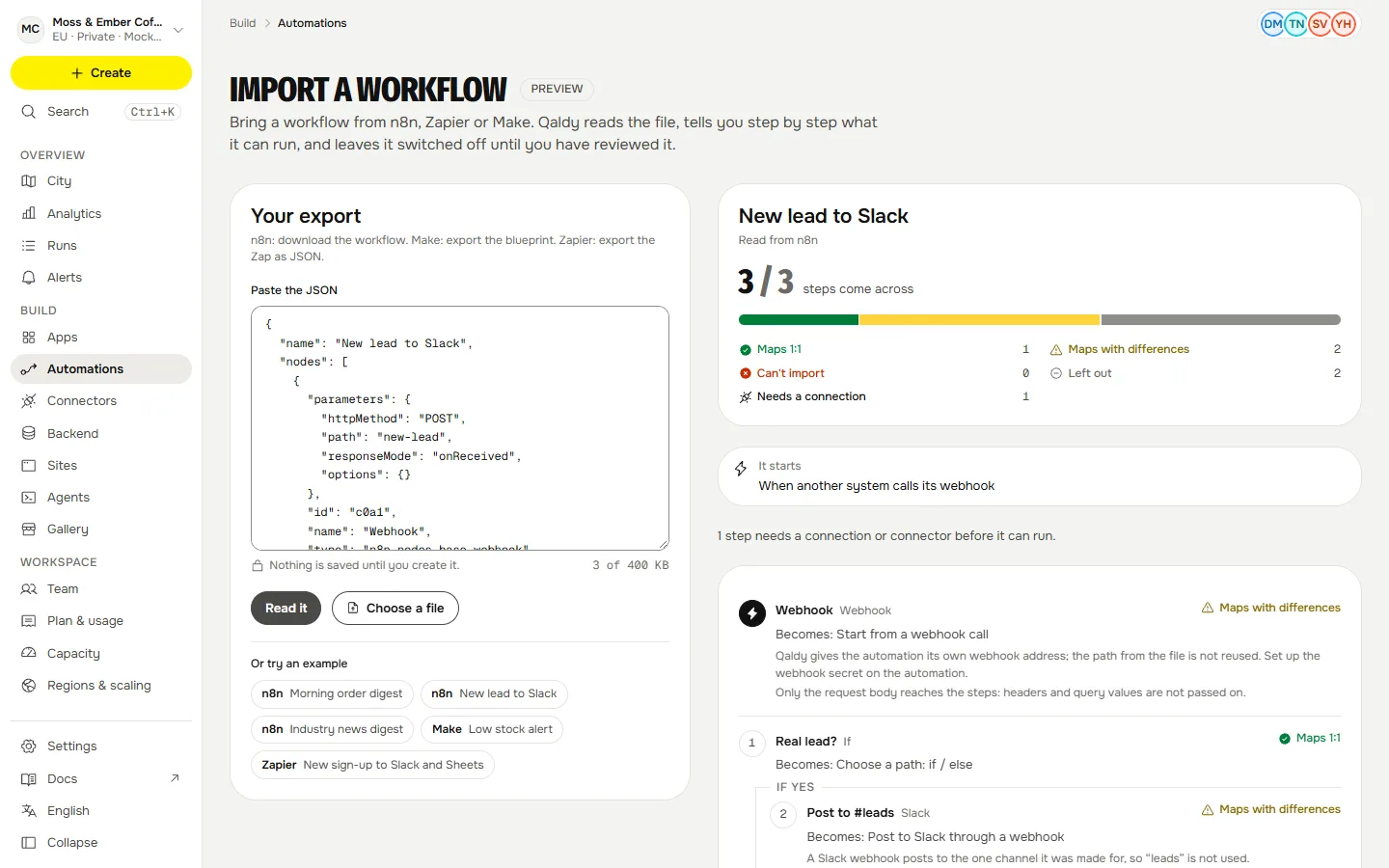Click the English language icon
Image resolution: width=1389 pixels, height=868 pixels.
[x=29, y=811]
